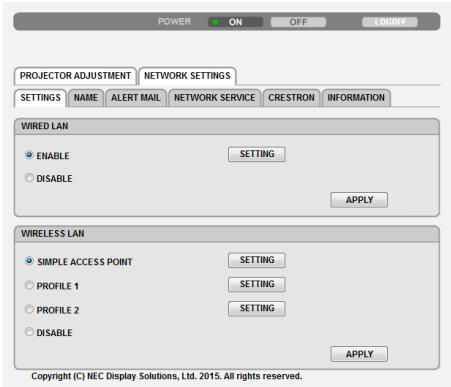
Task: Click the NEC copyright text
Action: click(x=167, y=376)
